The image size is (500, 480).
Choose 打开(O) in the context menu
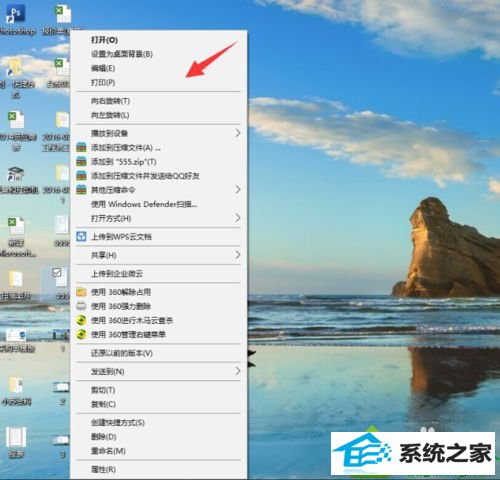point(104,40)
